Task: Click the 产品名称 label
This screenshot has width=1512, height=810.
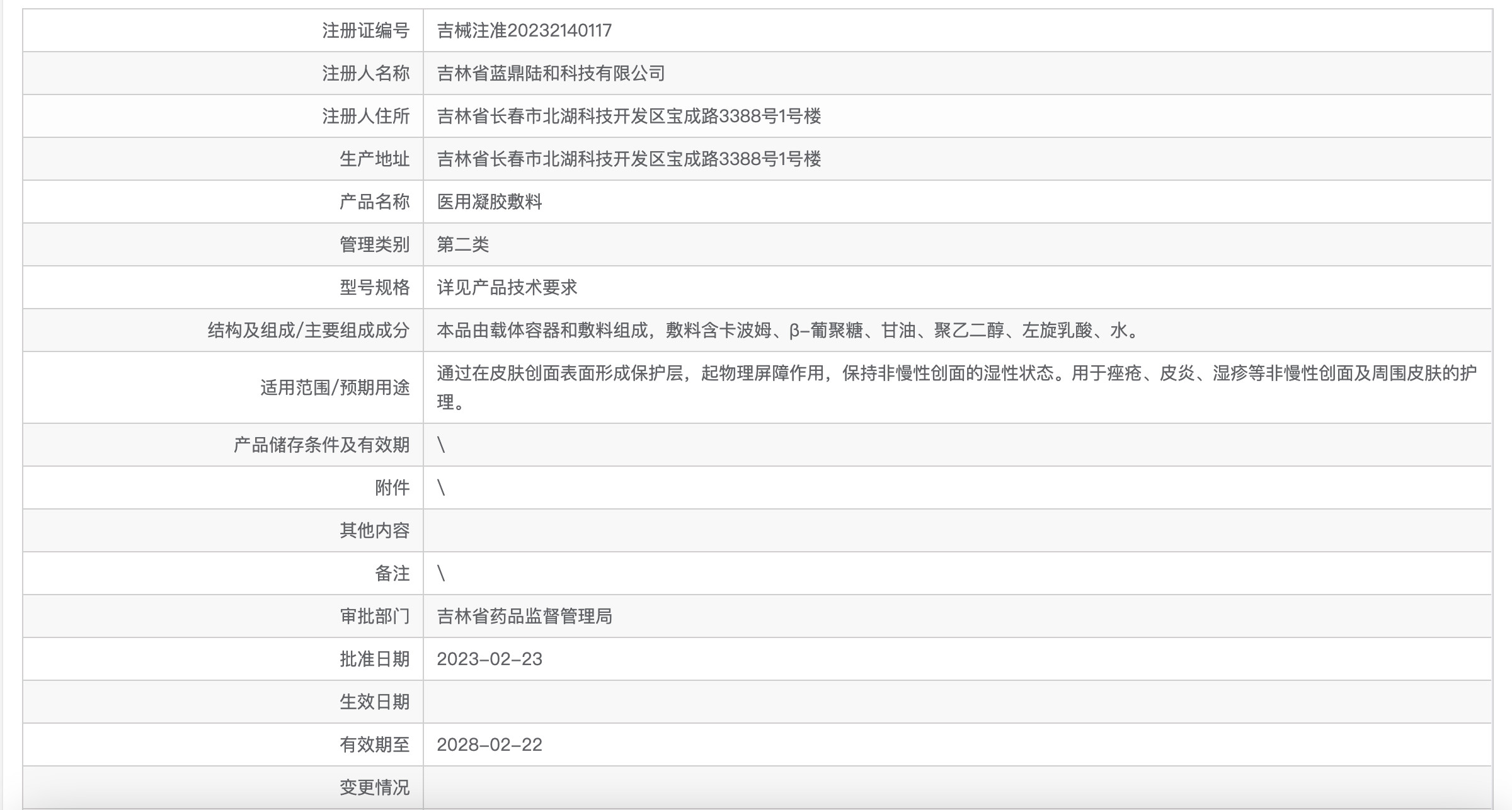Action: (375, 202)
